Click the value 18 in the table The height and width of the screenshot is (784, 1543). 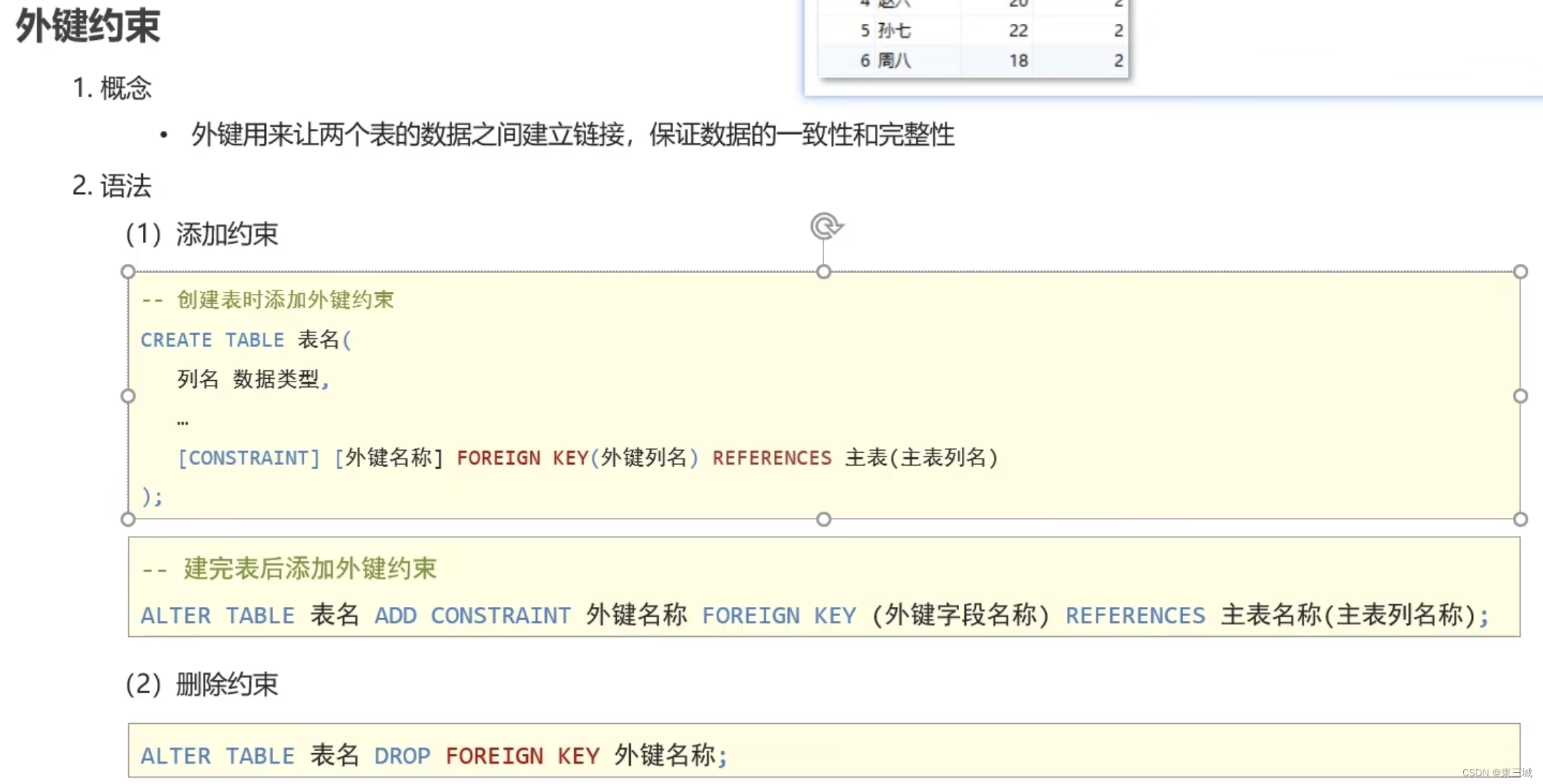click(1018, 61)
